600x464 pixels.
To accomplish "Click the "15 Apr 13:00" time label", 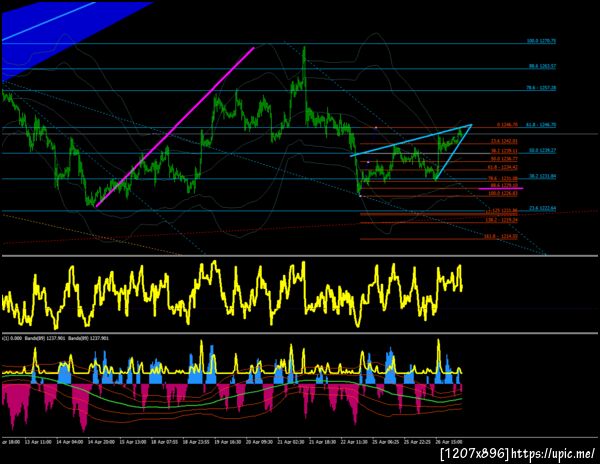I will [x=133, y=442].
